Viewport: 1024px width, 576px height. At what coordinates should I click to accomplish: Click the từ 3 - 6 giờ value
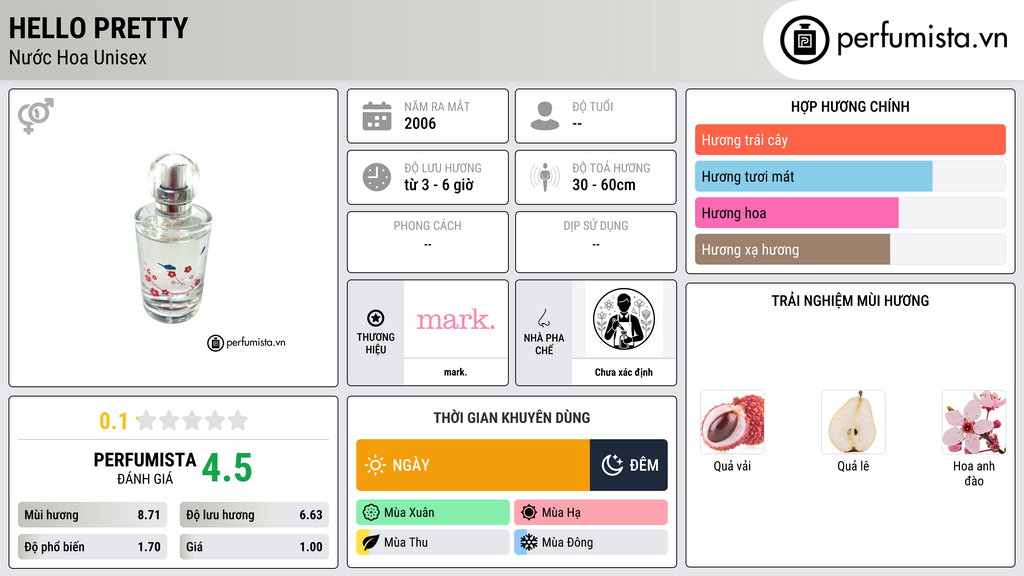(x=439, y=185)
